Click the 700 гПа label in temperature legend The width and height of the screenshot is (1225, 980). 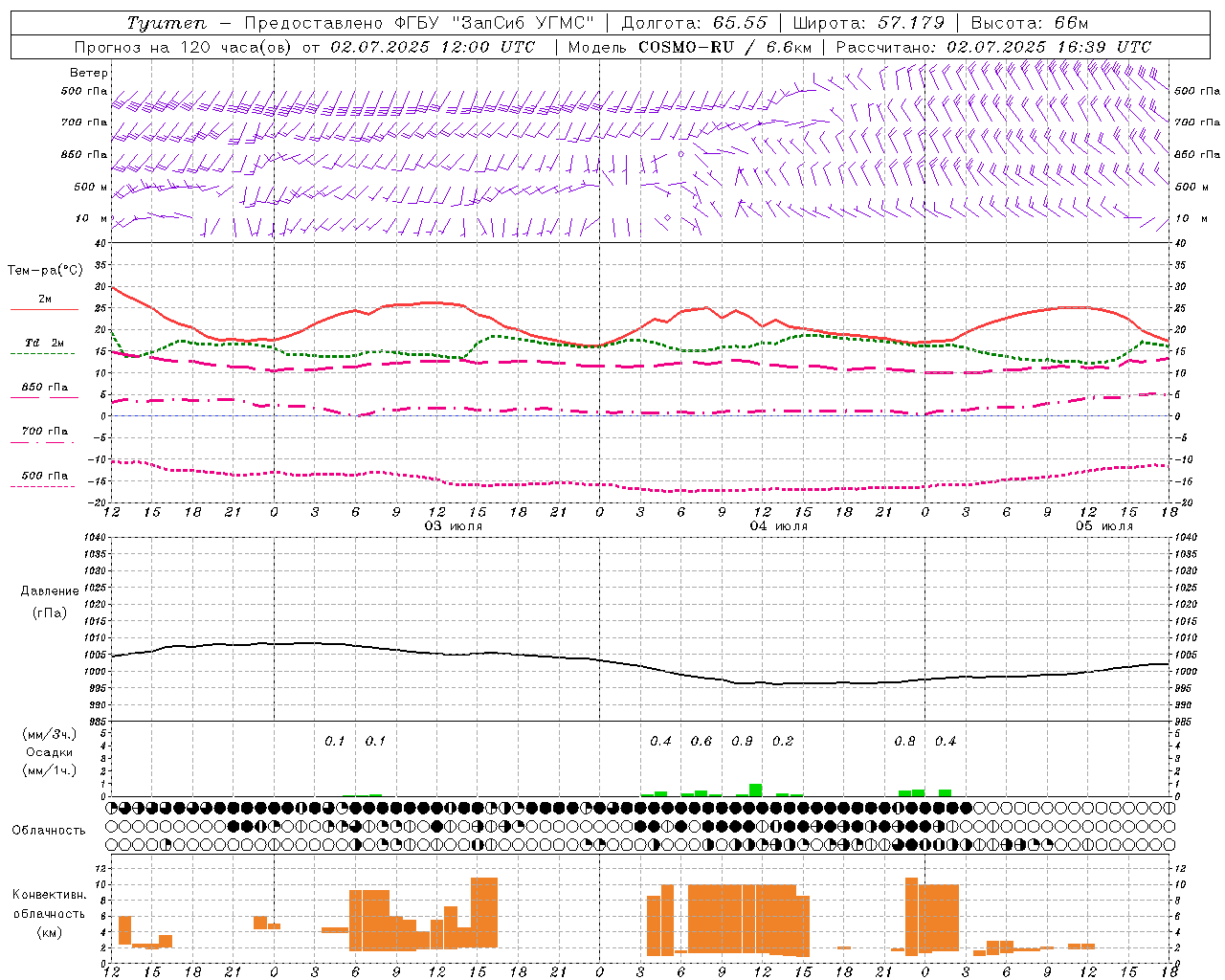coord(45,432)
